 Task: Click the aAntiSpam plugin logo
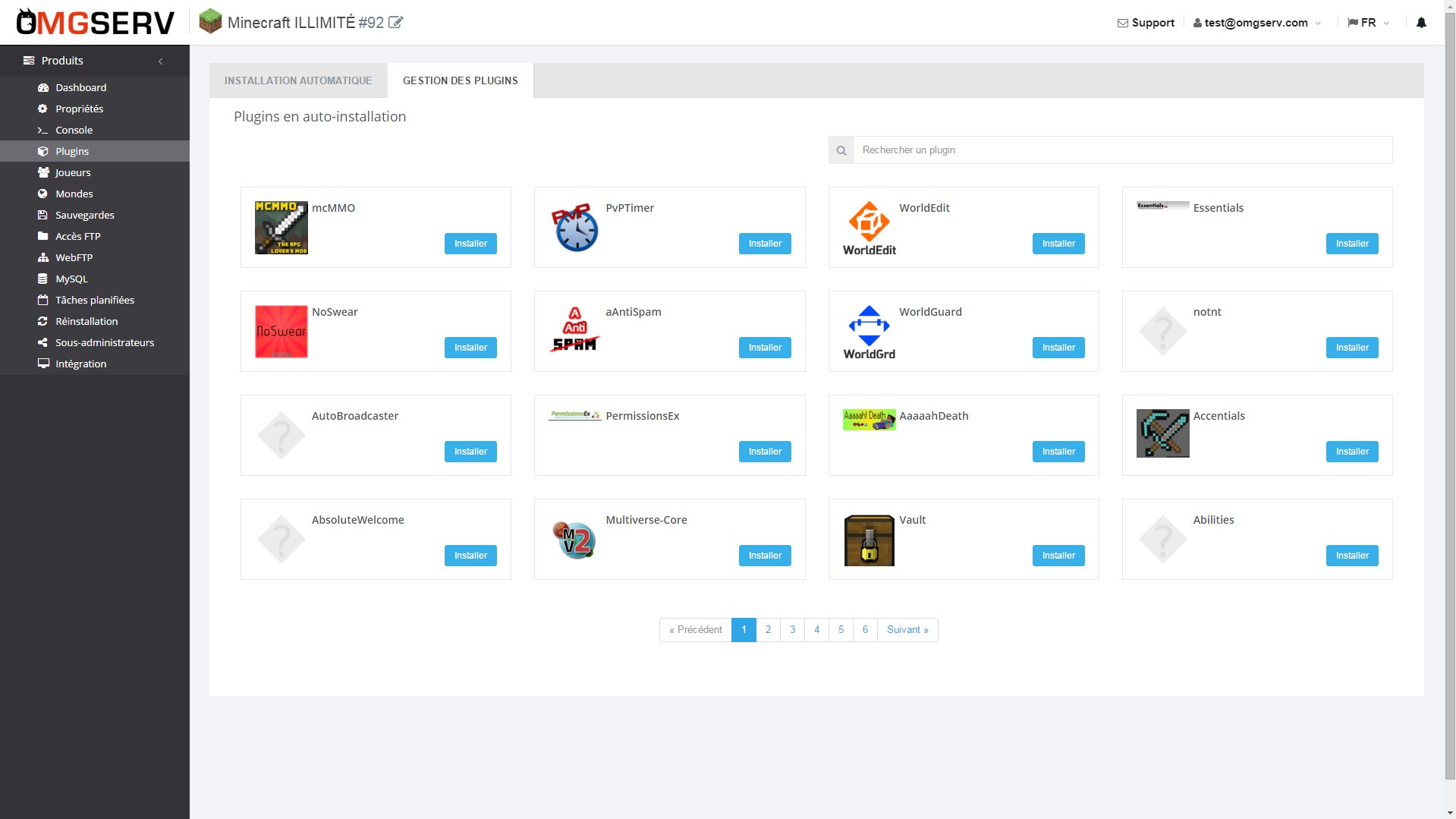tap(575, 329)
